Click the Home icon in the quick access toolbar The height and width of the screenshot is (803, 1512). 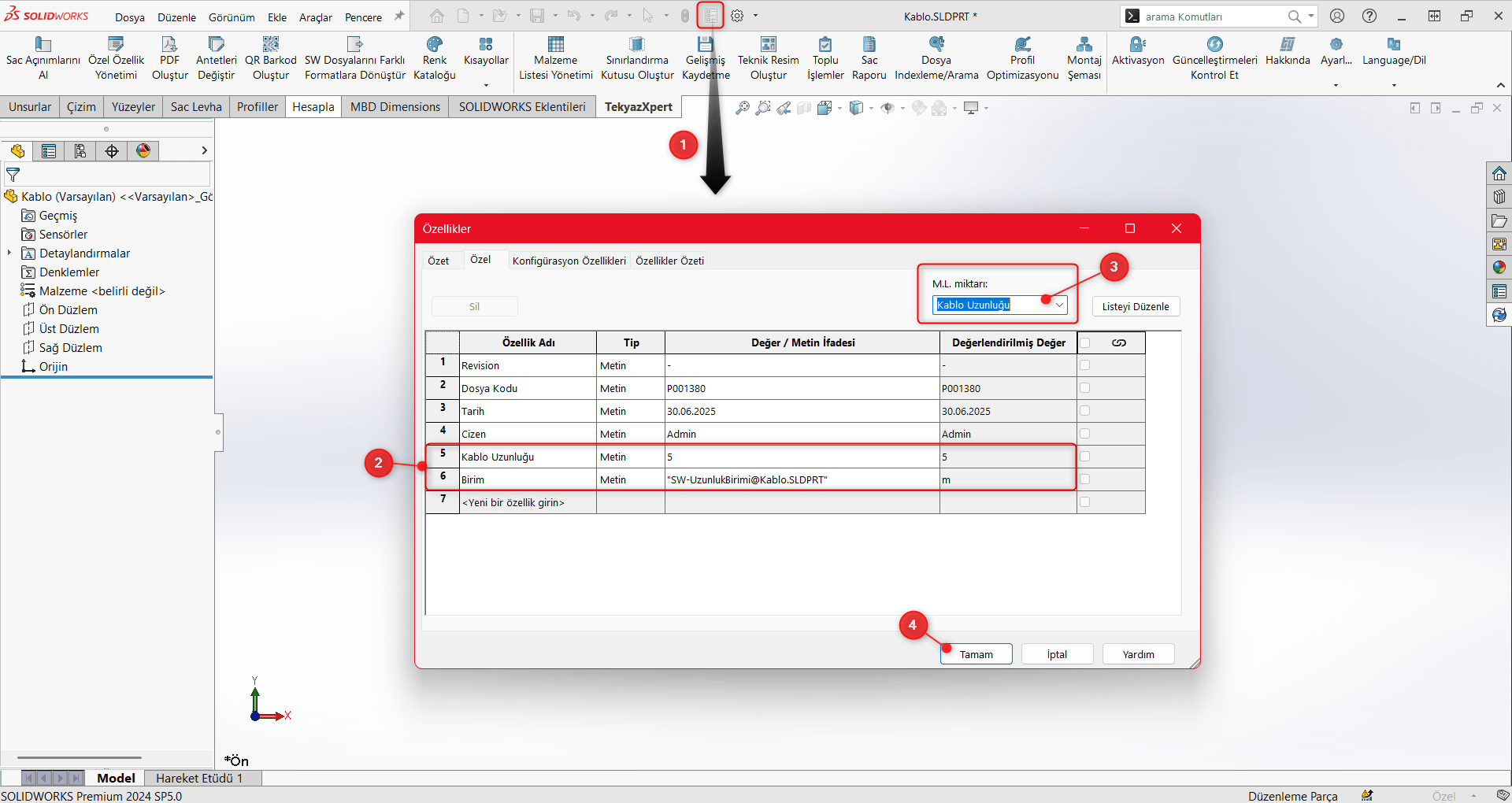click(437, 16)
